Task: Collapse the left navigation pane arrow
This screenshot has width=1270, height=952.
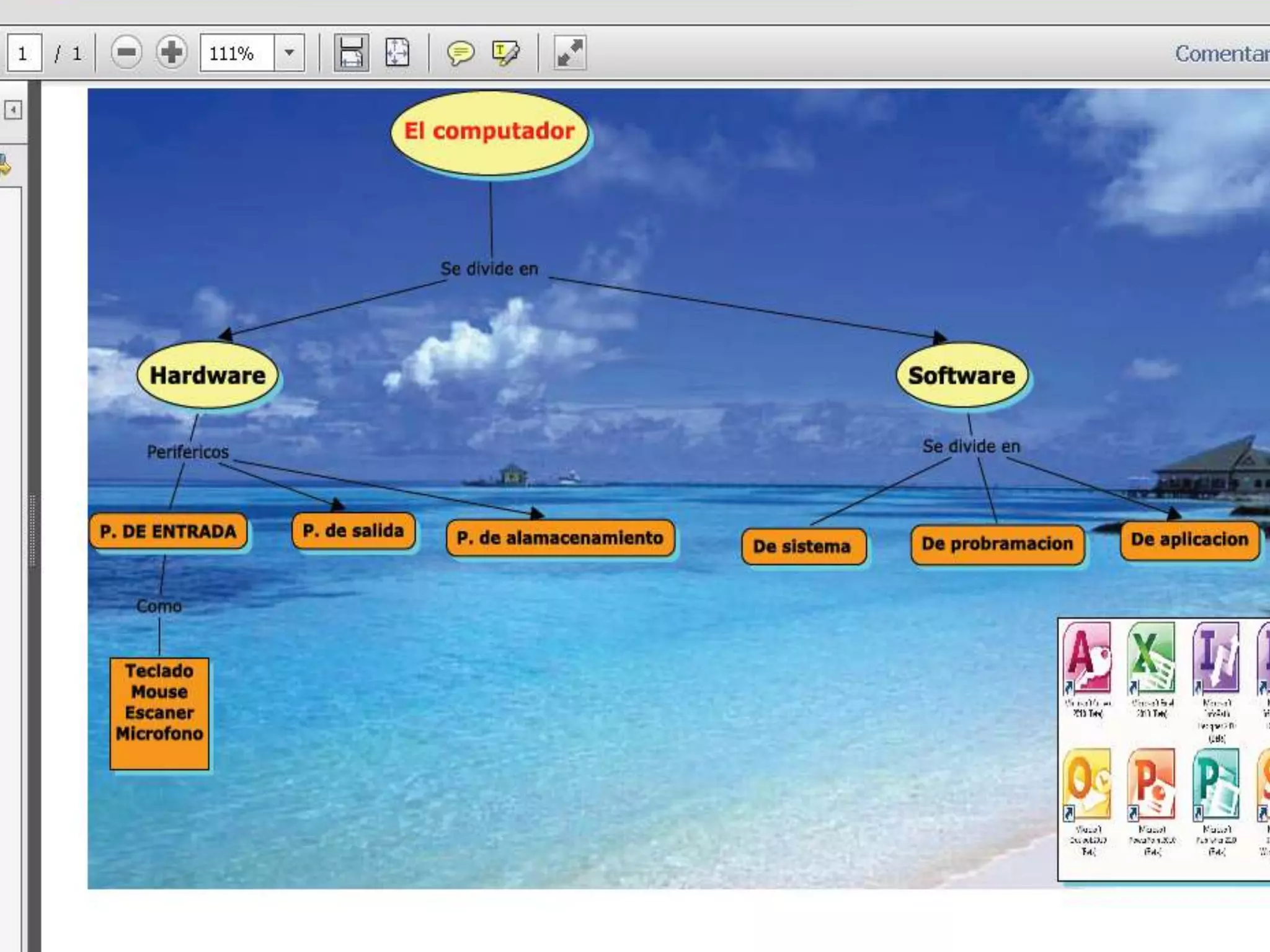Action: coord(13,110)
